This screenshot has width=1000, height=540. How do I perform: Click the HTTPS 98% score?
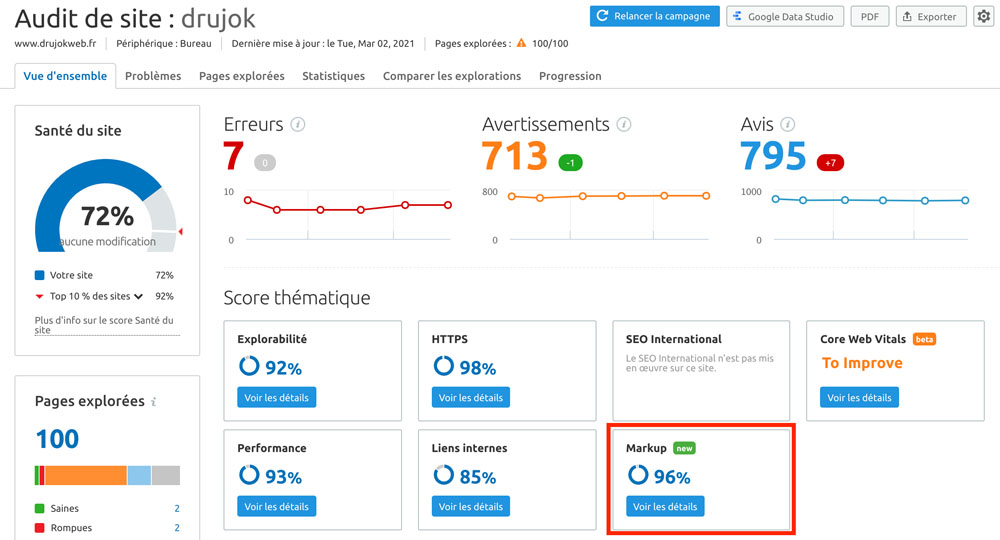(478, 368)
